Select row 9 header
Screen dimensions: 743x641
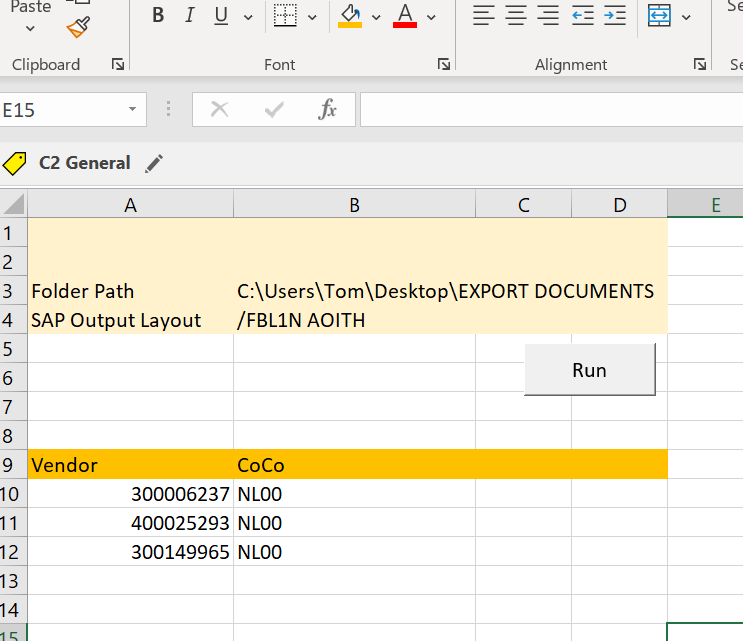13,465
